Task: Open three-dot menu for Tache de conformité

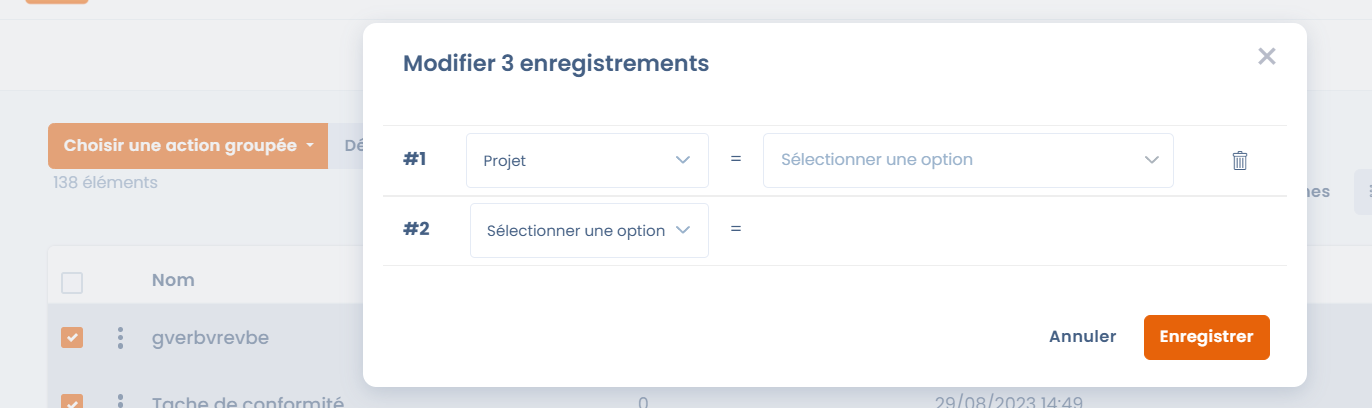Action: click(120, 401)
